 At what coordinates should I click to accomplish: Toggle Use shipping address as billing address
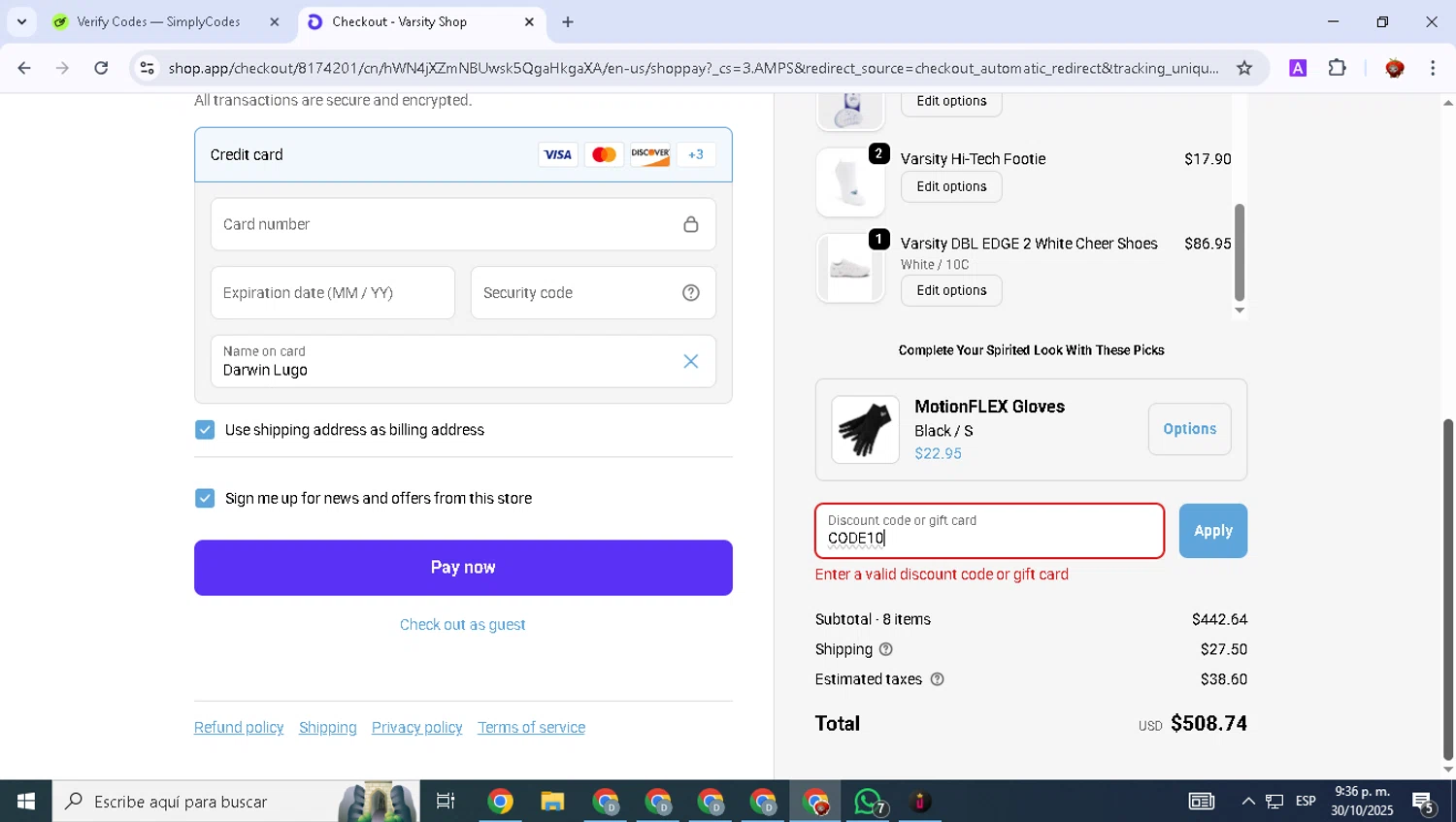(205, 430)
